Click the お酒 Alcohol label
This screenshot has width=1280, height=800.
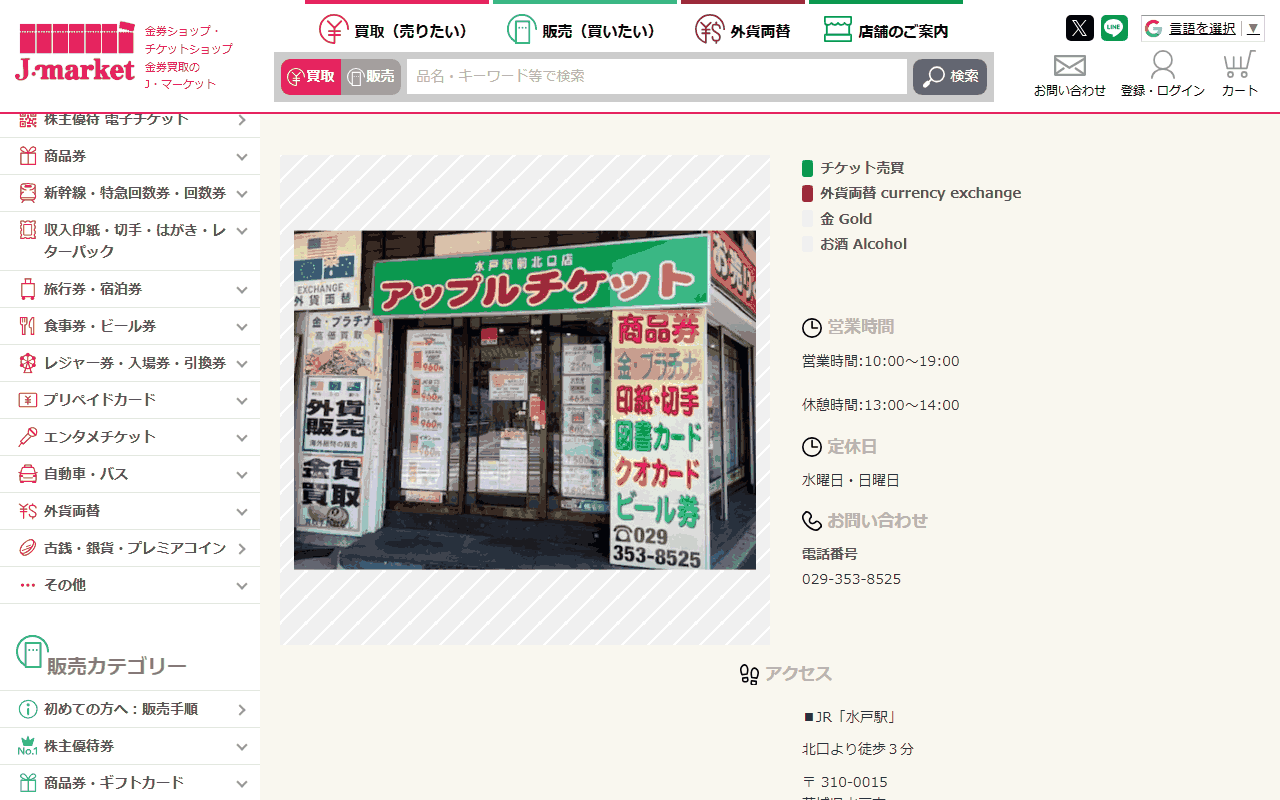pyautogui.click(x=864, y=244)
